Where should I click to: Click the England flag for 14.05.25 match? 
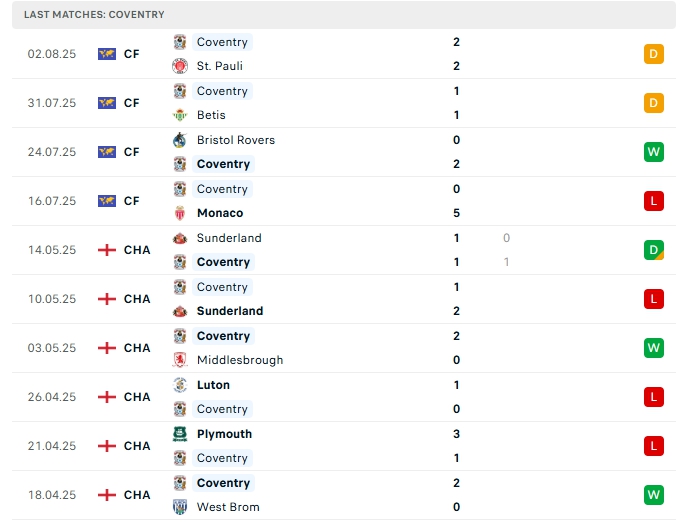[x=107, y=250]
